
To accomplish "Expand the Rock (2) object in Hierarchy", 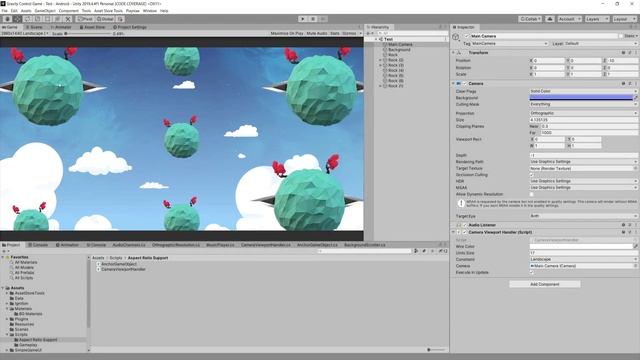I will (x=380, y=60).
